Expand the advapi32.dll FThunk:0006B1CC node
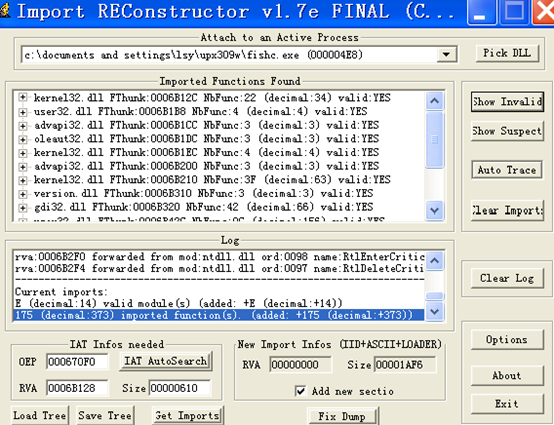Screen dimensions: 554x425 tap(23, 125)
